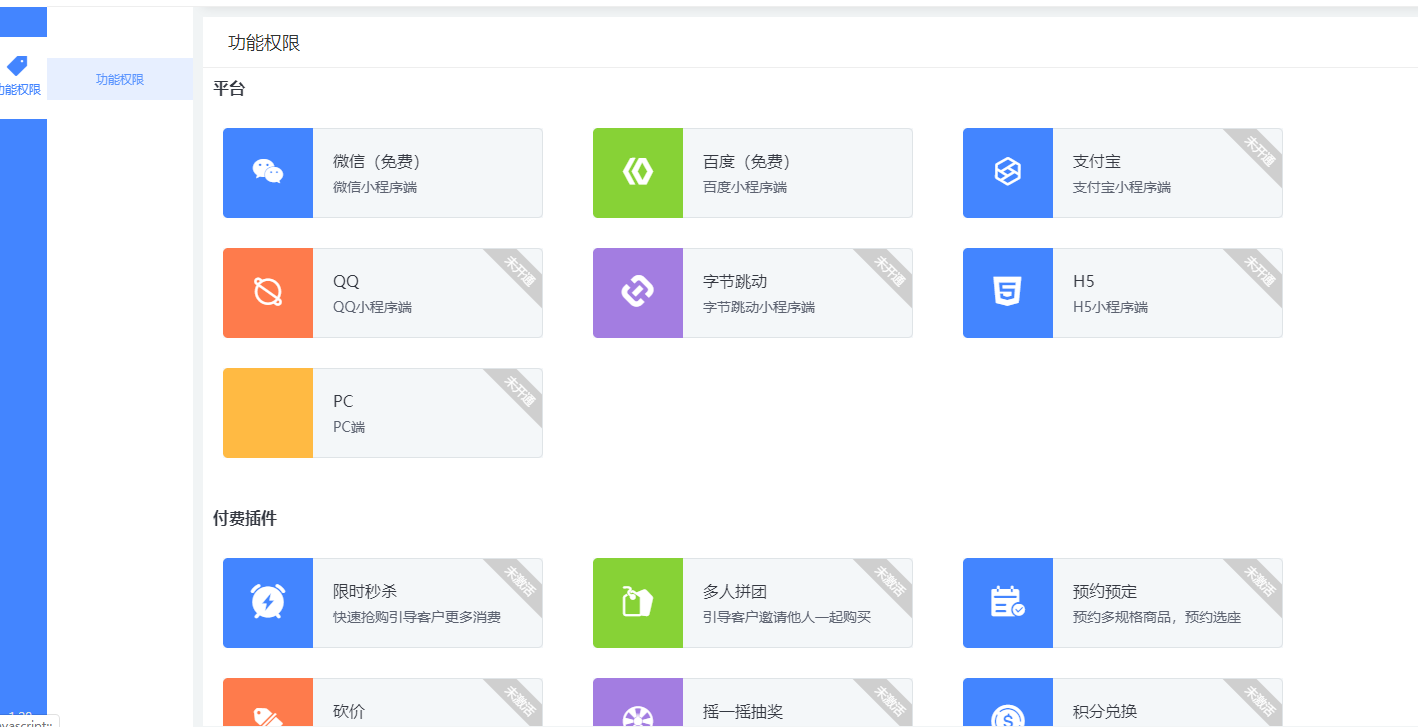The image size is (1418, 727).
Task: Click the 未激活 ribbon on 预约预定 card
Action: tap(1259, 581)
